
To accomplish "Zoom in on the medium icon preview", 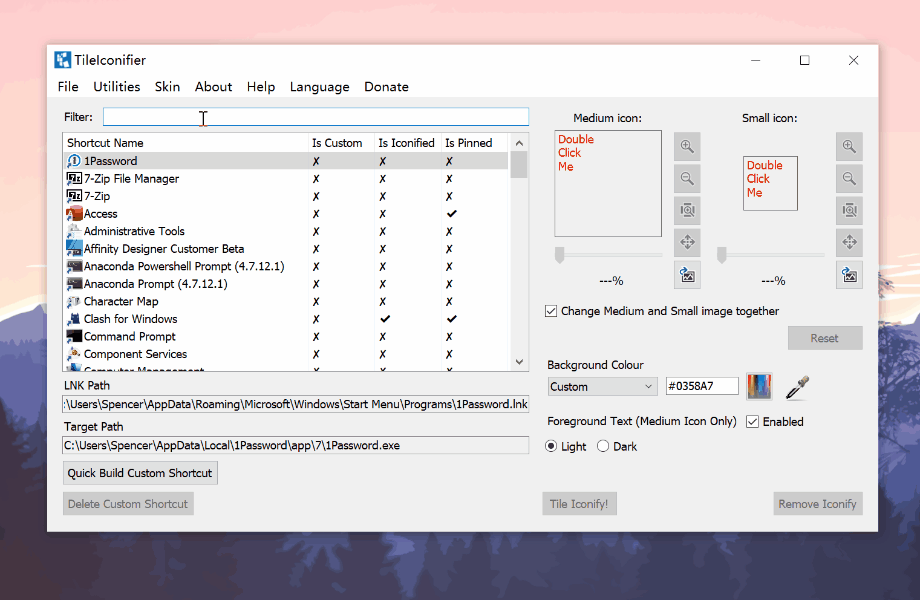I will (687, 146).
